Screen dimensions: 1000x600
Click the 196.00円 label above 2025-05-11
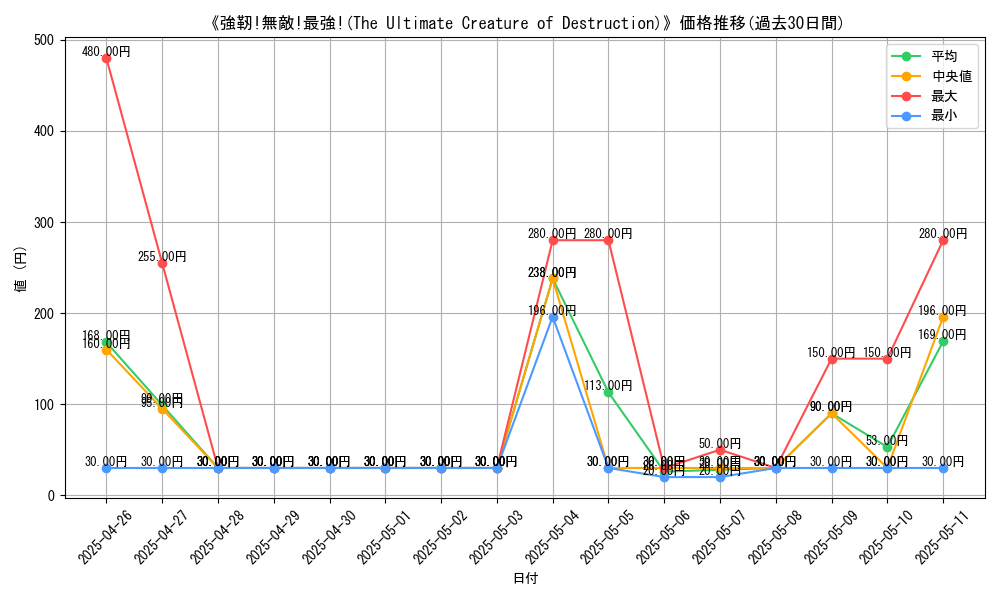tap(943, 311)
